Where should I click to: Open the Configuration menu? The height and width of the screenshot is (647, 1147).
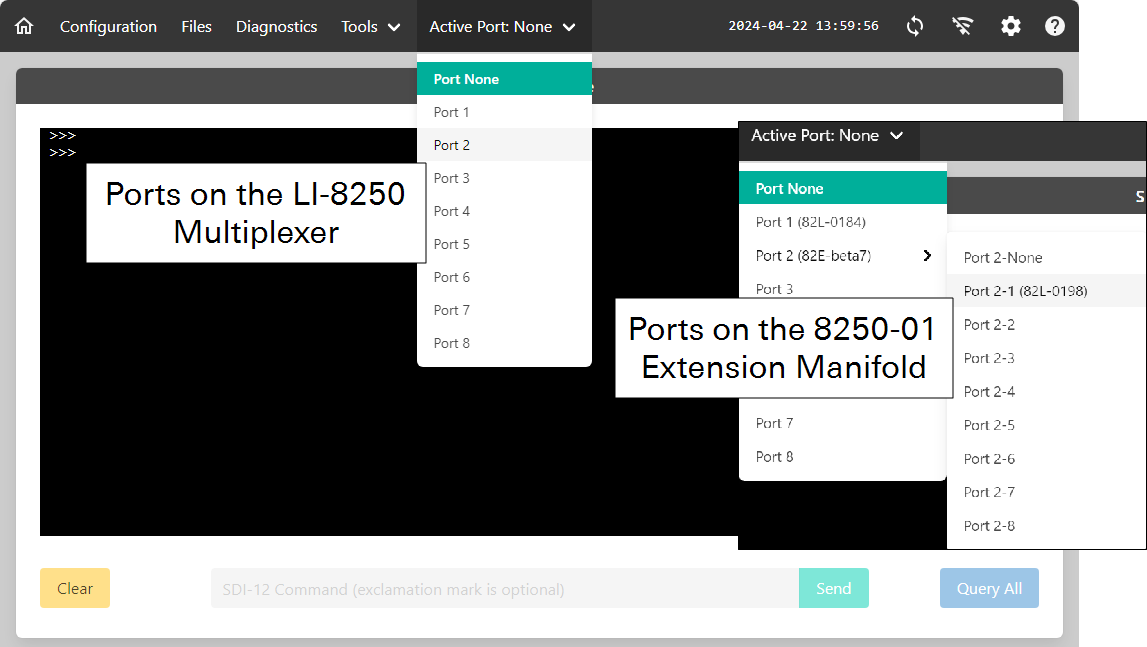click(108, 26)
